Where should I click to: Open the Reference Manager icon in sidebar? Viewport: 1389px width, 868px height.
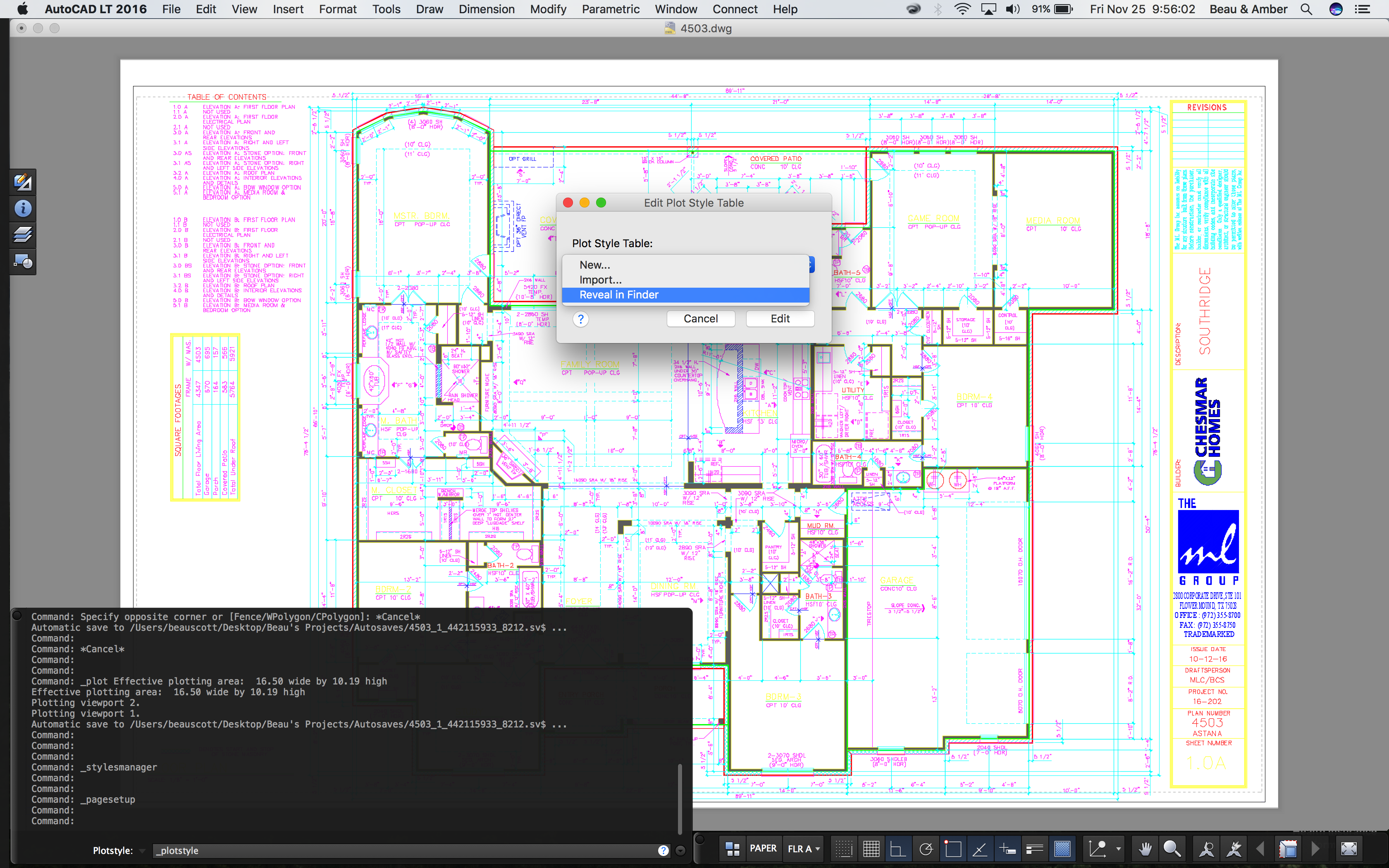coord(23,262)
